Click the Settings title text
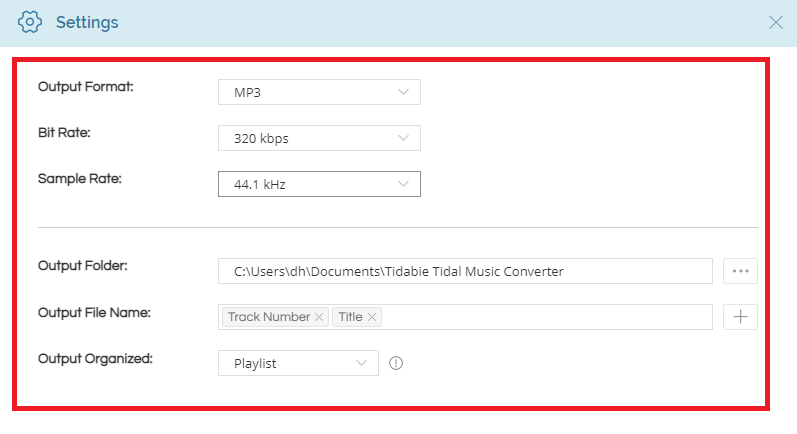This screenshot has width=797, height=434. click(87, 22)
